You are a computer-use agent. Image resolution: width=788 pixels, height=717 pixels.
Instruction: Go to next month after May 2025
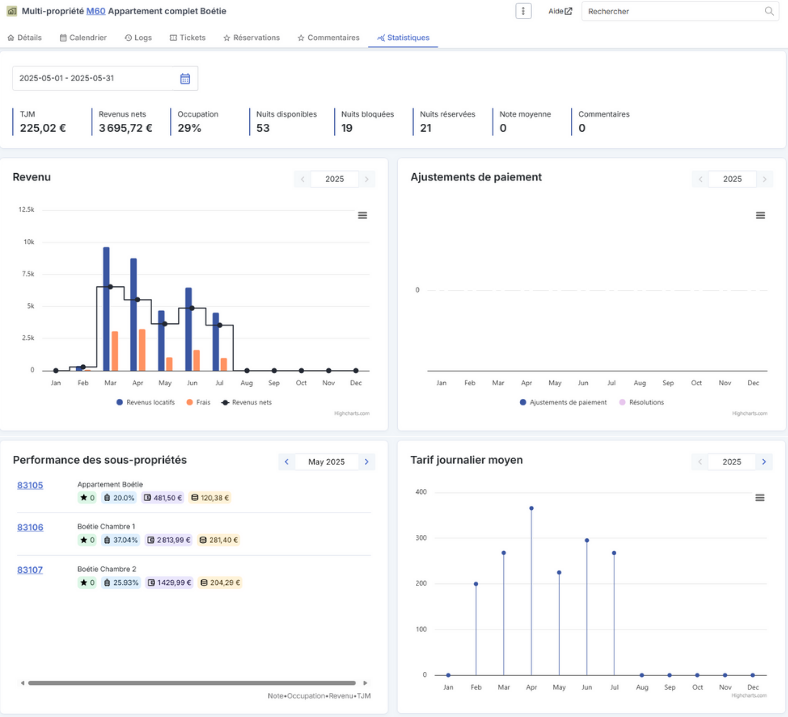(x=366, y=462)
